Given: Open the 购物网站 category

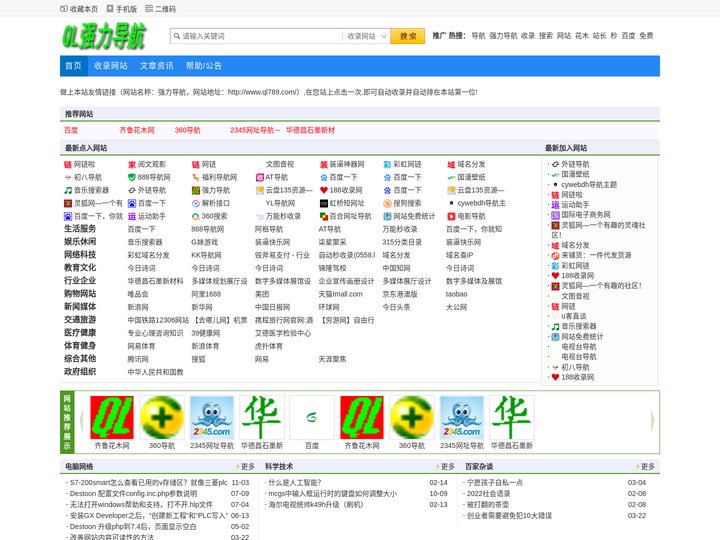Looking at the screenshot, I should click(80, 293).
